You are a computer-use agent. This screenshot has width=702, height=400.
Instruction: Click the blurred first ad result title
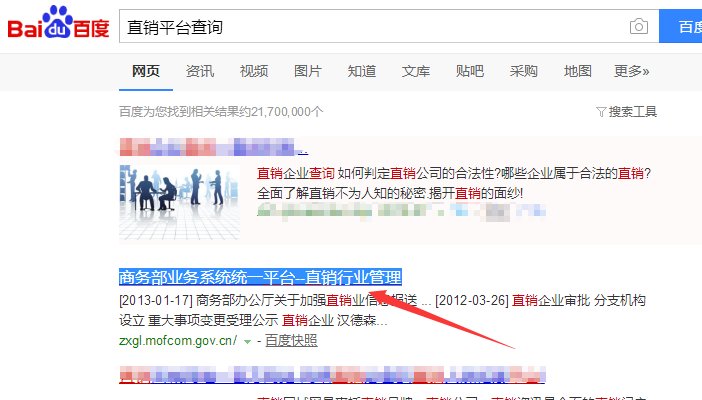coord(214,147)
